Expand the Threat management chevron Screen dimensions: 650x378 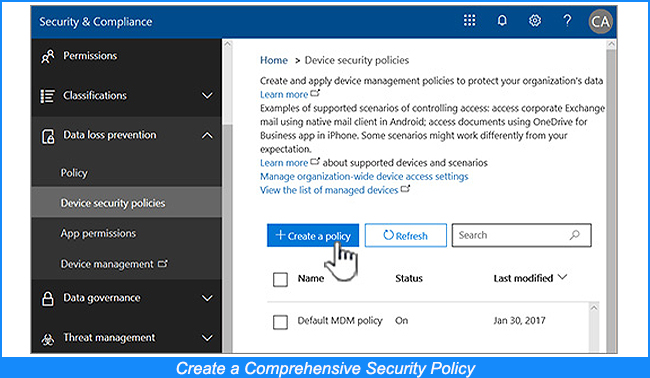207,338
